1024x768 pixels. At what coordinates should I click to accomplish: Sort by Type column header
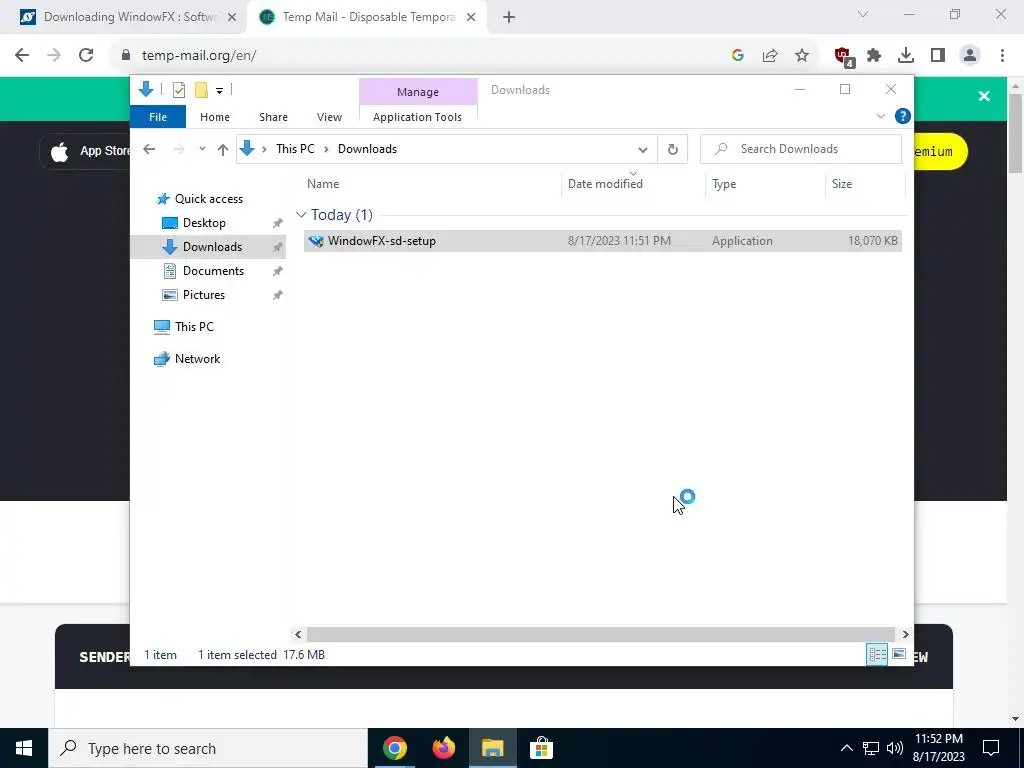click(765, 184)
